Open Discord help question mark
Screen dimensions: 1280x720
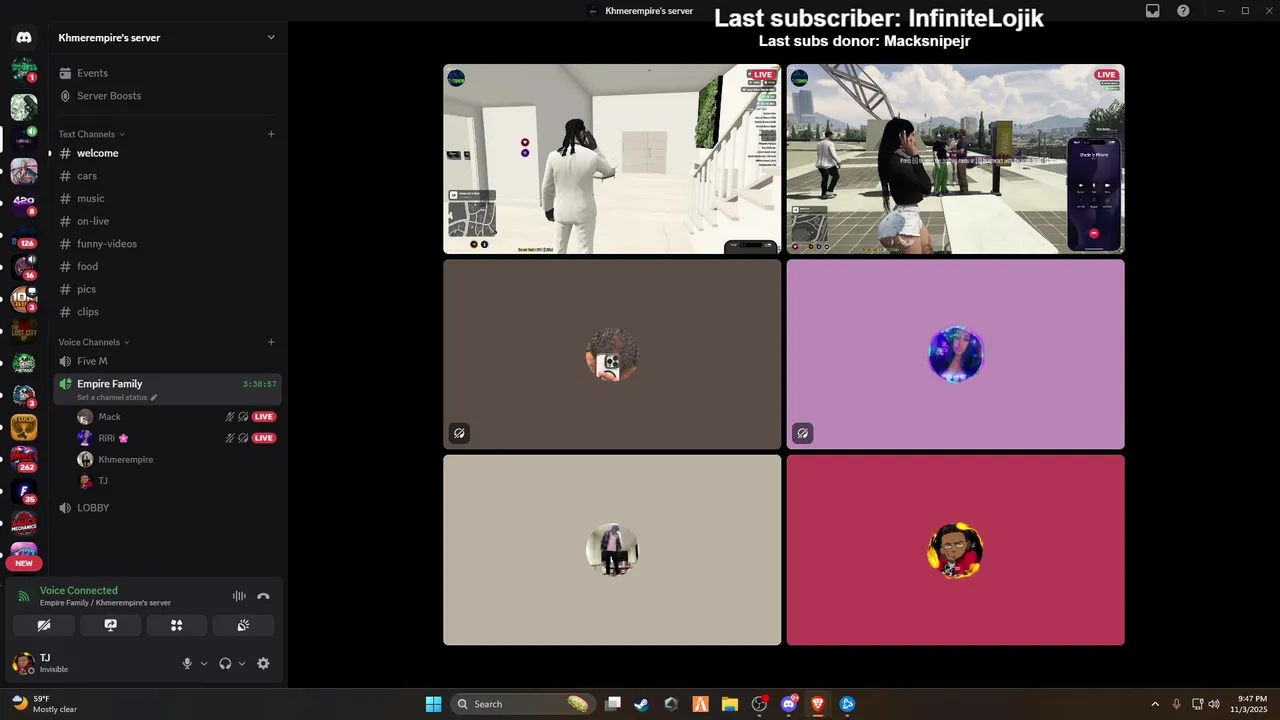(x=1183, y=11)
